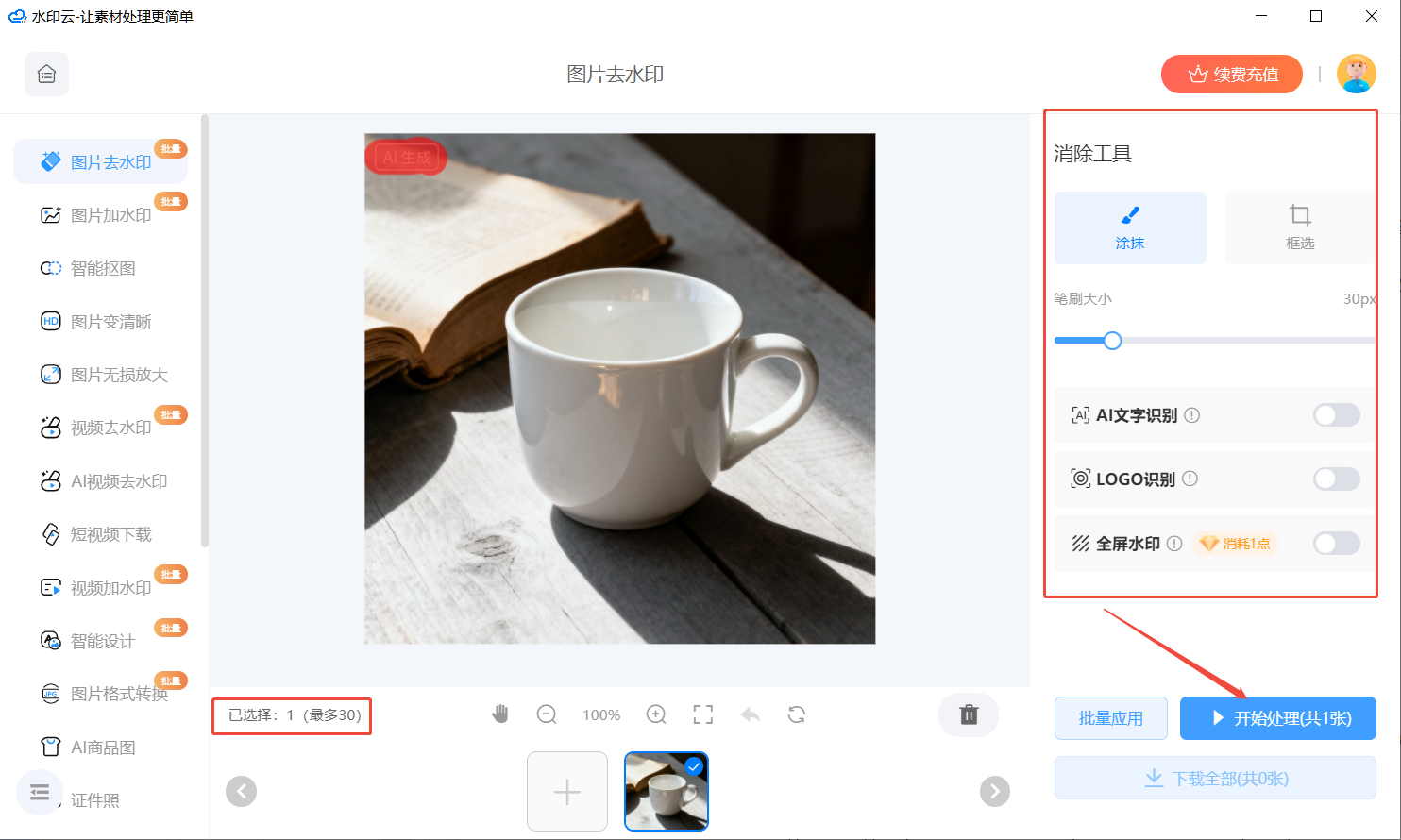This screenshot has width=1401, height=840.
Task: Click the home icon button
Action: click(46, 75)
